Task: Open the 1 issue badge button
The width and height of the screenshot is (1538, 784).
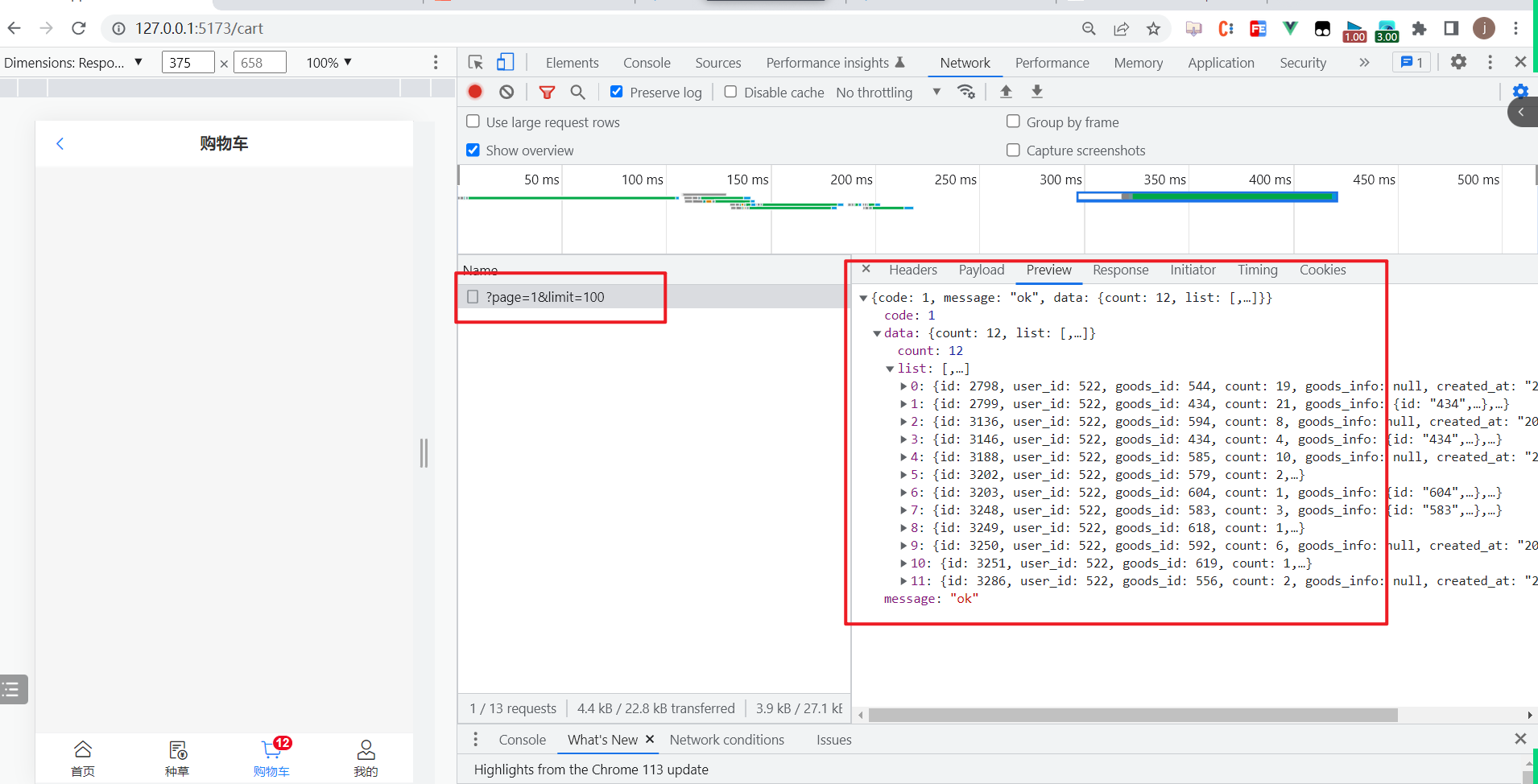Action: (1412, 62)
